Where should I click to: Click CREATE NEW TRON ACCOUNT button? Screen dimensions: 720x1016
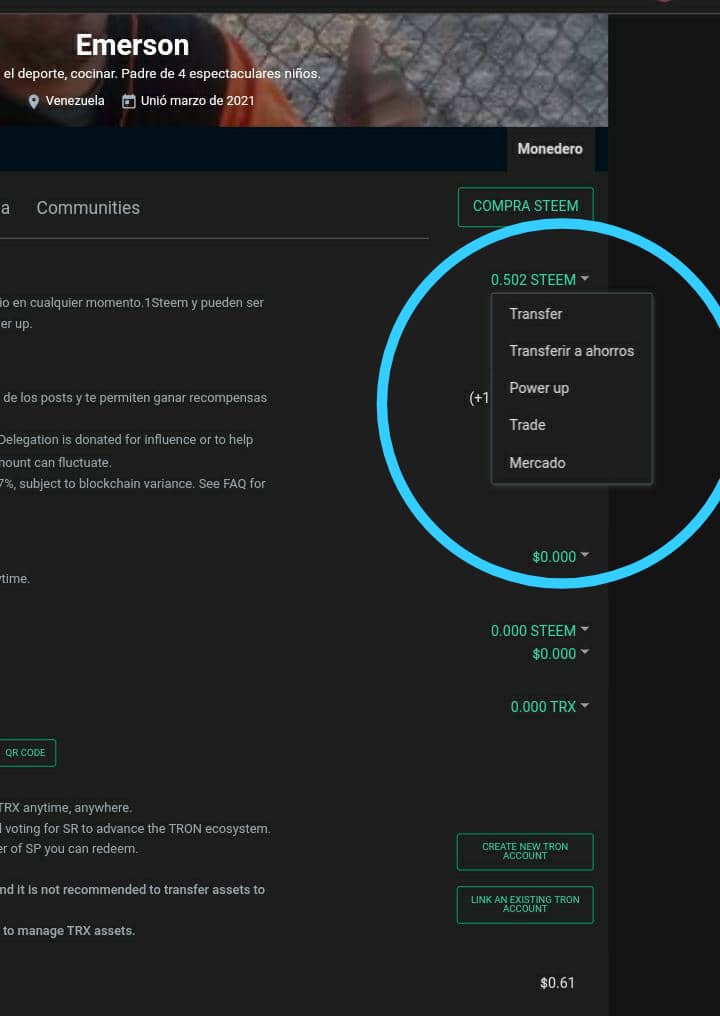coord(525,851)
